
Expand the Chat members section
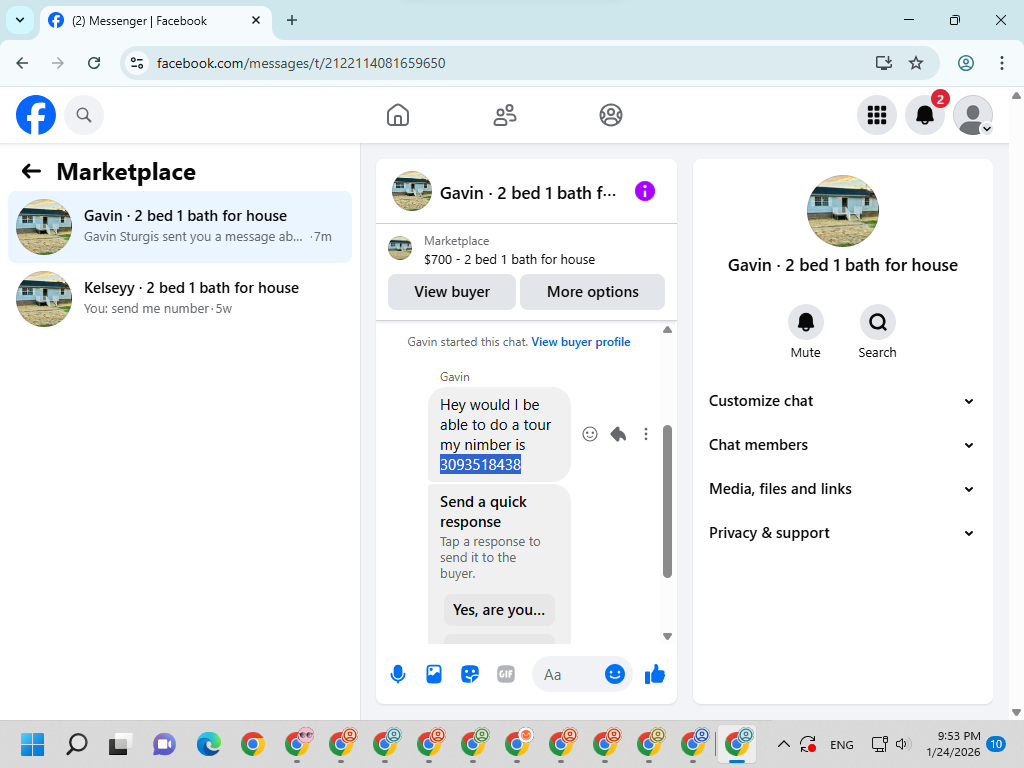pos(841,445)
